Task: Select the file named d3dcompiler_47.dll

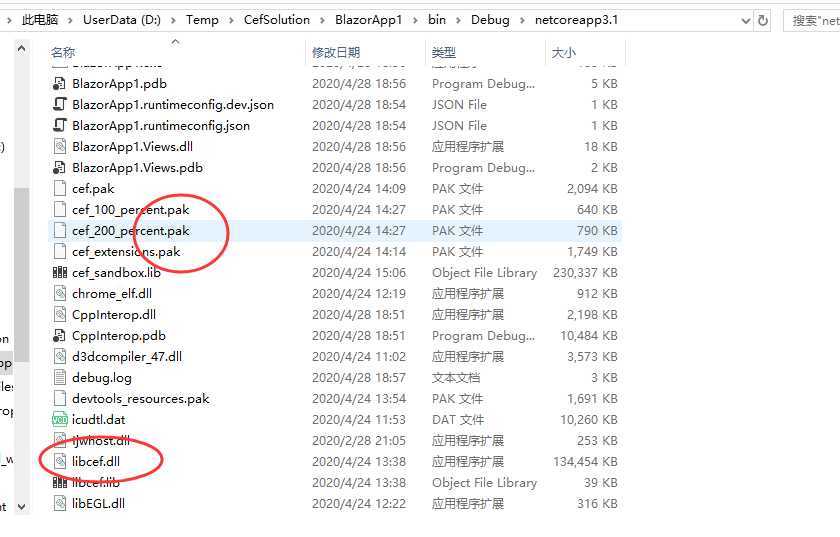Action: click(x=127, y=356)
